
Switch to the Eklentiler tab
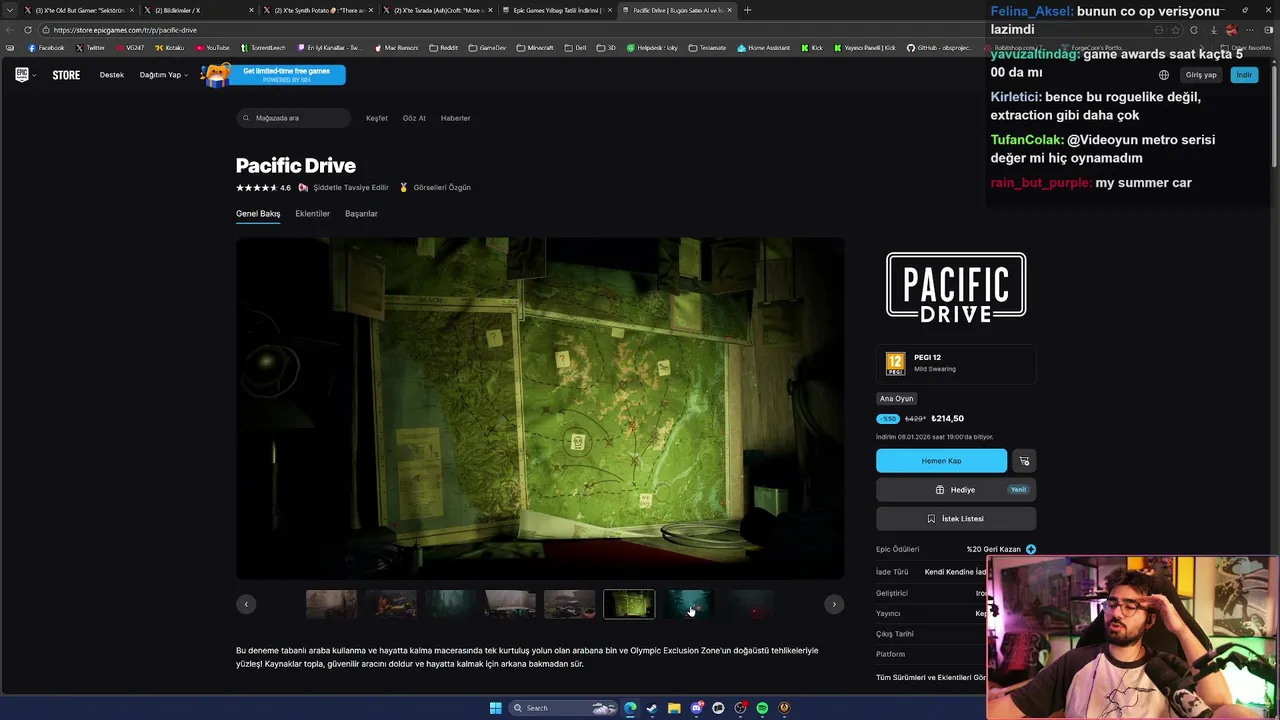tap(312, 214)
